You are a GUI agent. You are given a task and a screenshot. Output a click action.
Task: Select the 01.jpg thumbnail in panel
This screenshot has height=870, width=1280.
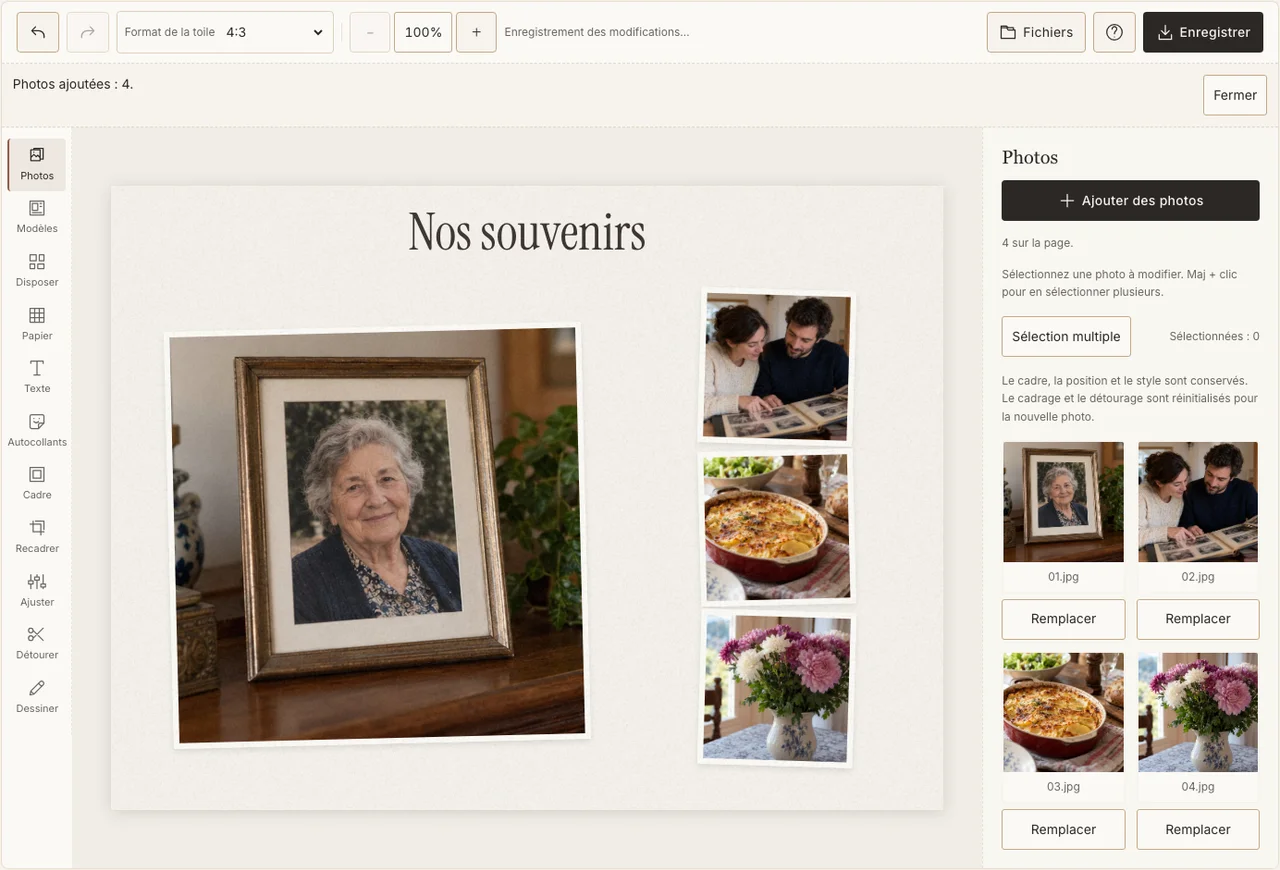(1063, 502)
